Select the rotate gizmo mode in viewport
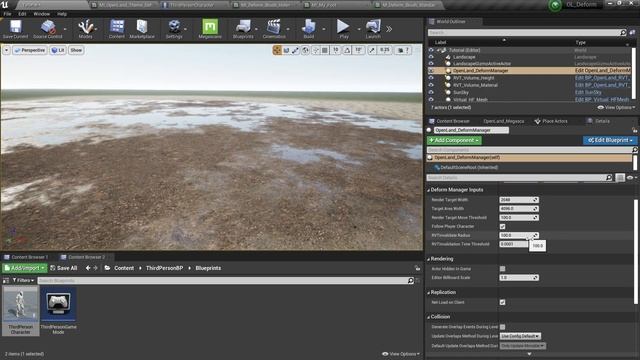640x360 pixels. tap(287, 50)
